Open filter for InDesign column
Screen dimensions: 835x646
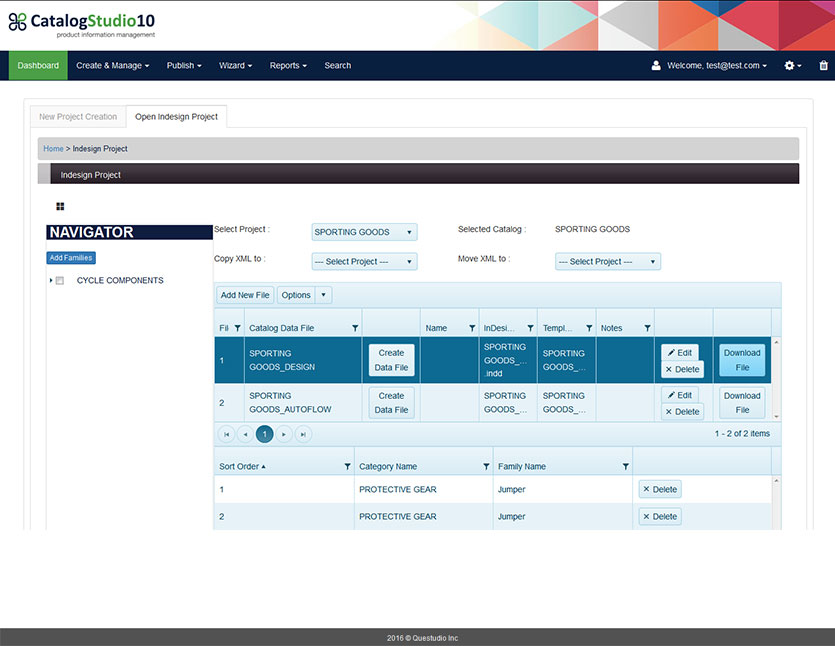[530, 328]
